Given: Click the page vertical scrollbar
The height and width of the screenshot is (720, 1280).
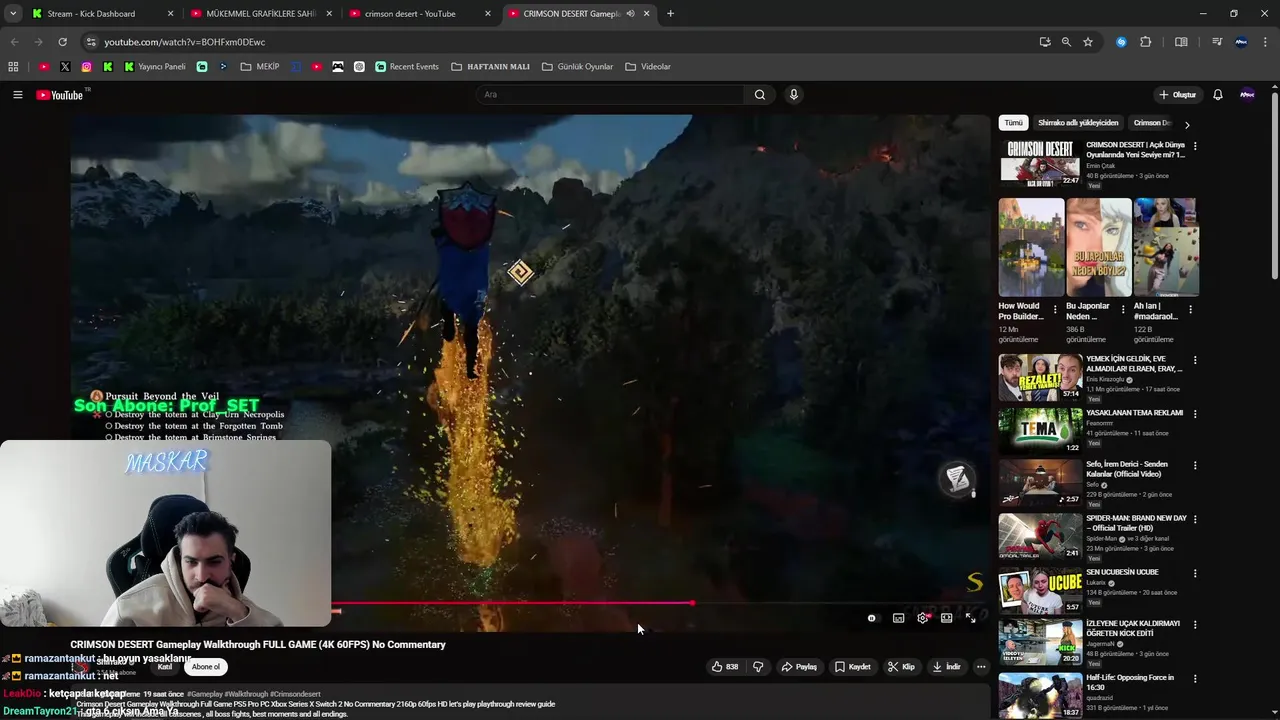Looking at the screenshot, I should coord(1274,185).
